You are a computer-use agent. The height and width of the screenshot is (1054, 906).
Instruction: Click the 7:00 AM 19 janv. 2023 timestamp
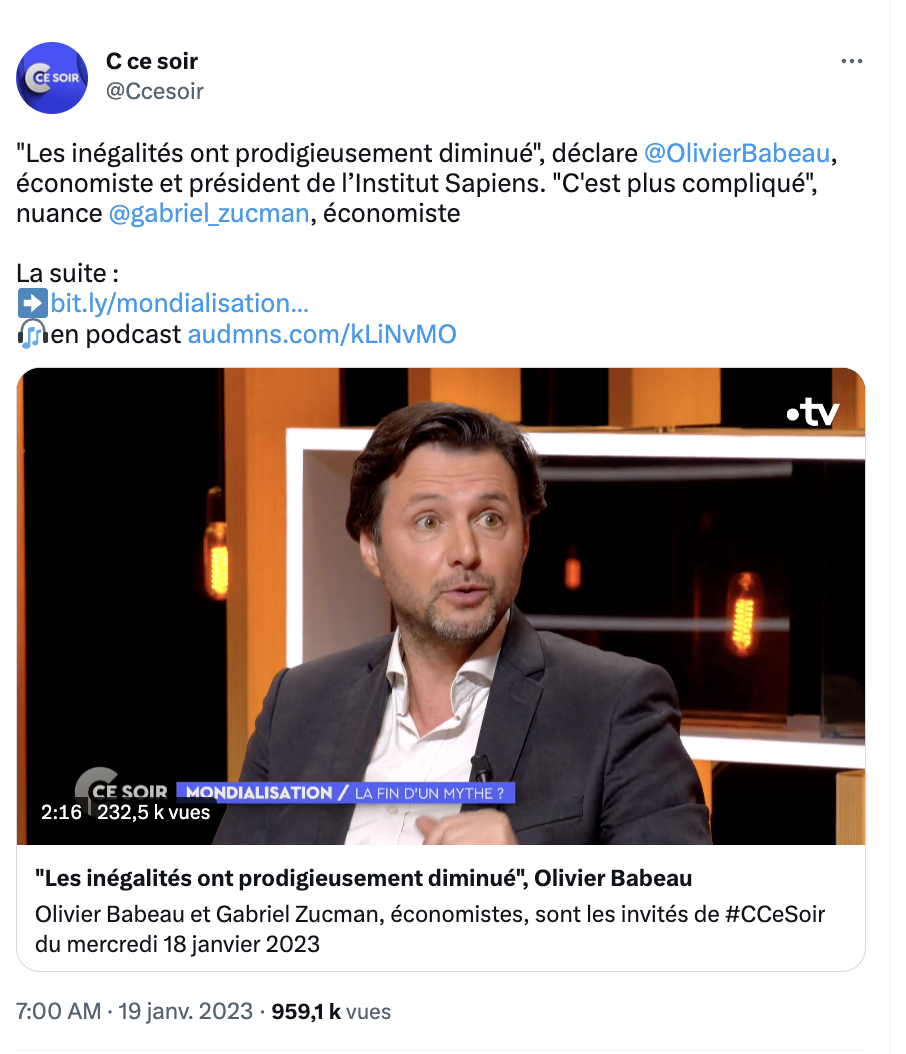[x=134, y=1012]
